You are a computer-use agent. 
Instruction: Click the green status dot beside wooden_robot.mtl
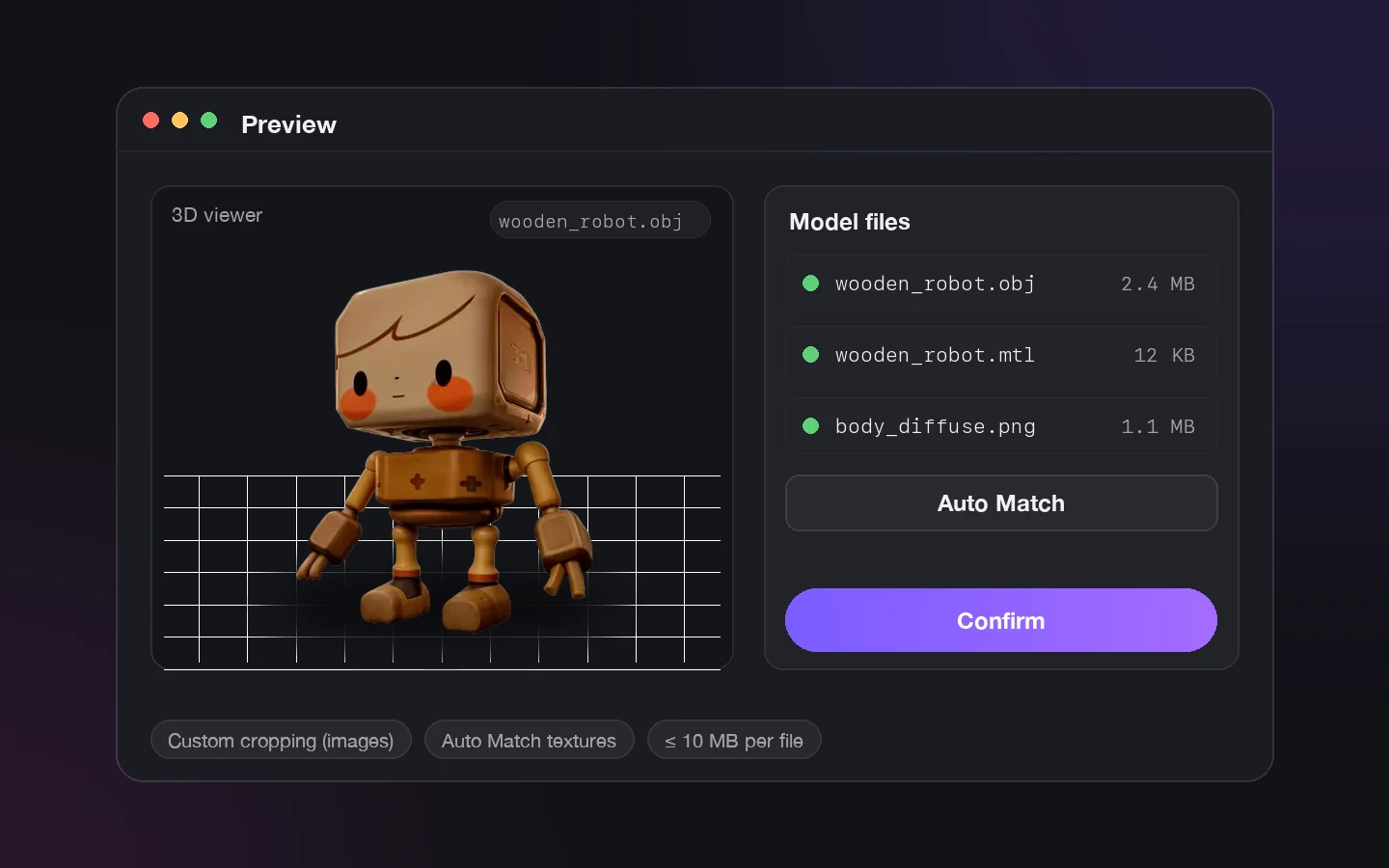pyautogui.click(x=810, y=355)
